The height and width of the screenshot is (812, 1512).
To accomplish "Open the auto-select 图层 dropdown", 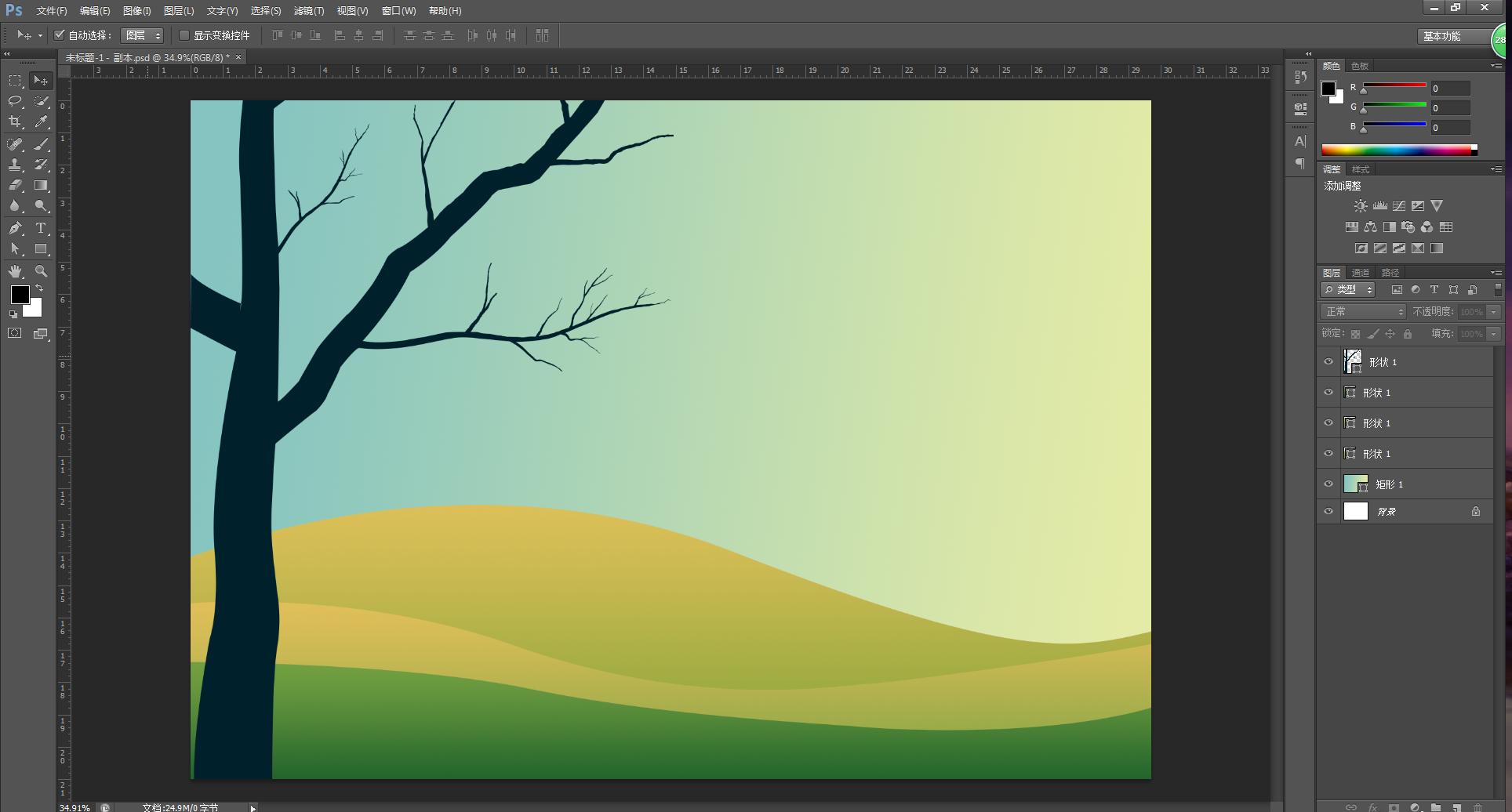I will (143, 35).
